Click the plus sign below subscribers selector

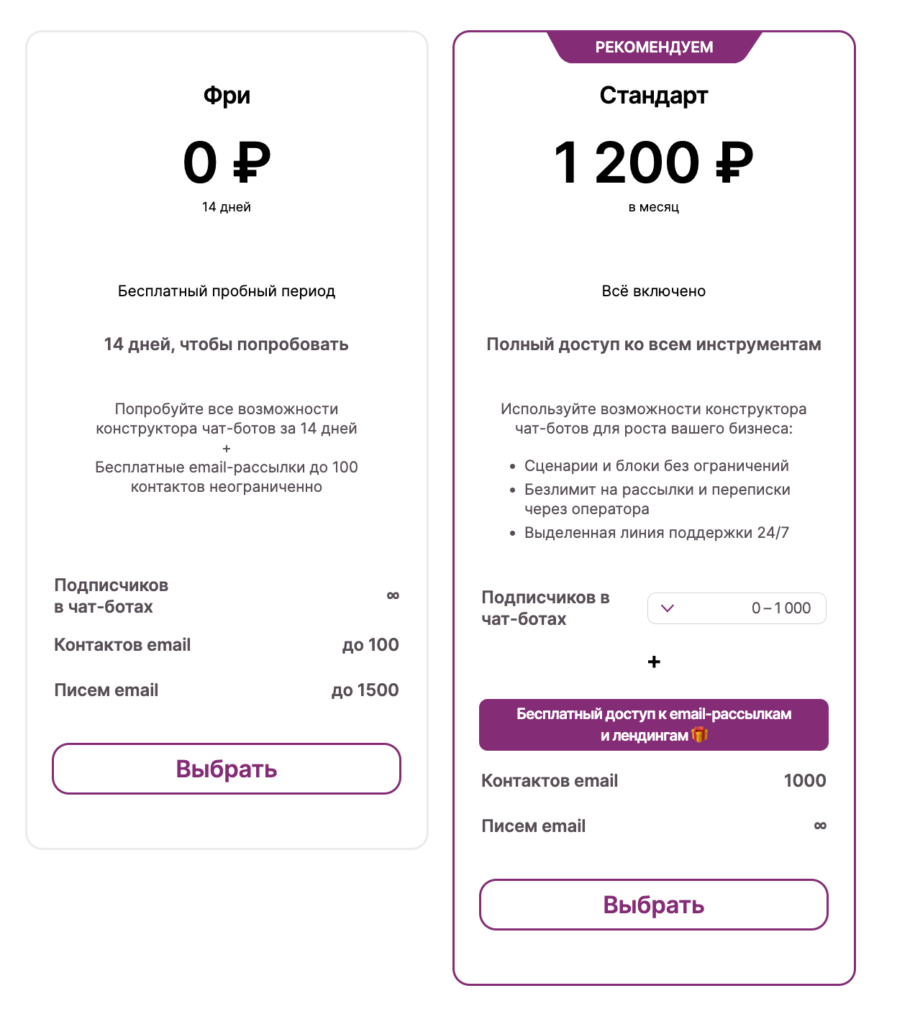tap(654, 662)
